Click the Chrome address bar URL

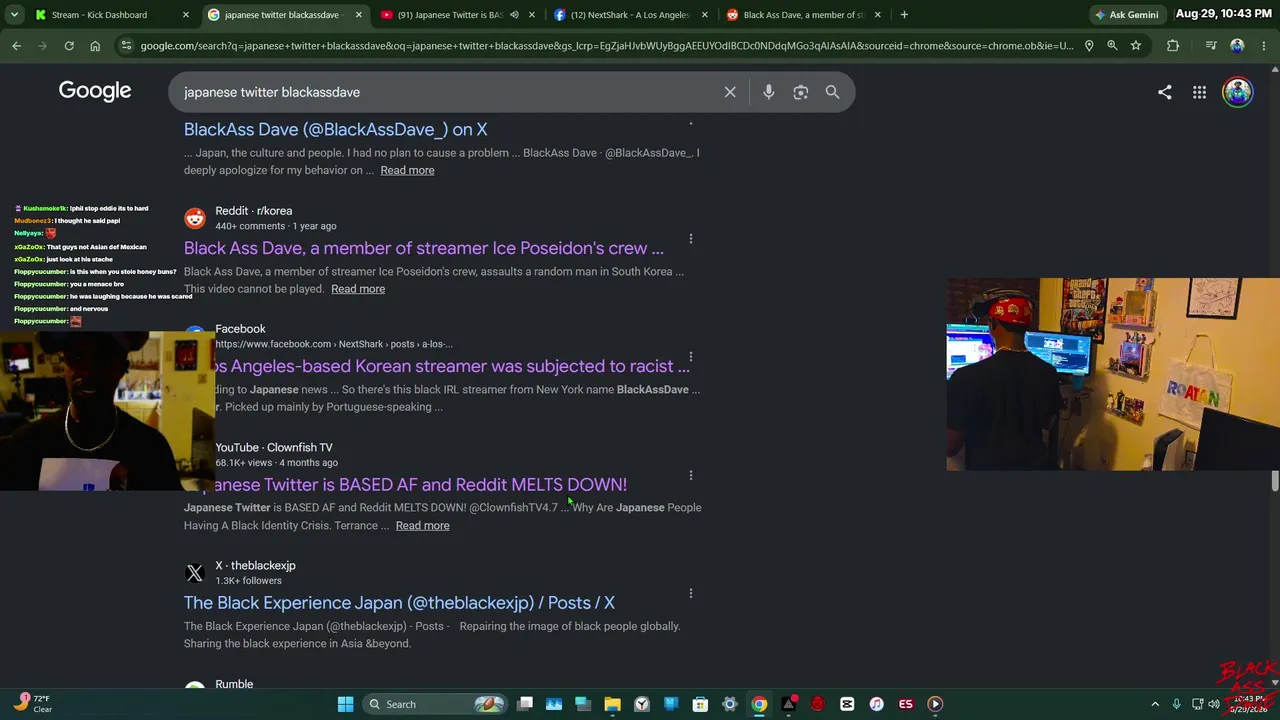(607, 45)
